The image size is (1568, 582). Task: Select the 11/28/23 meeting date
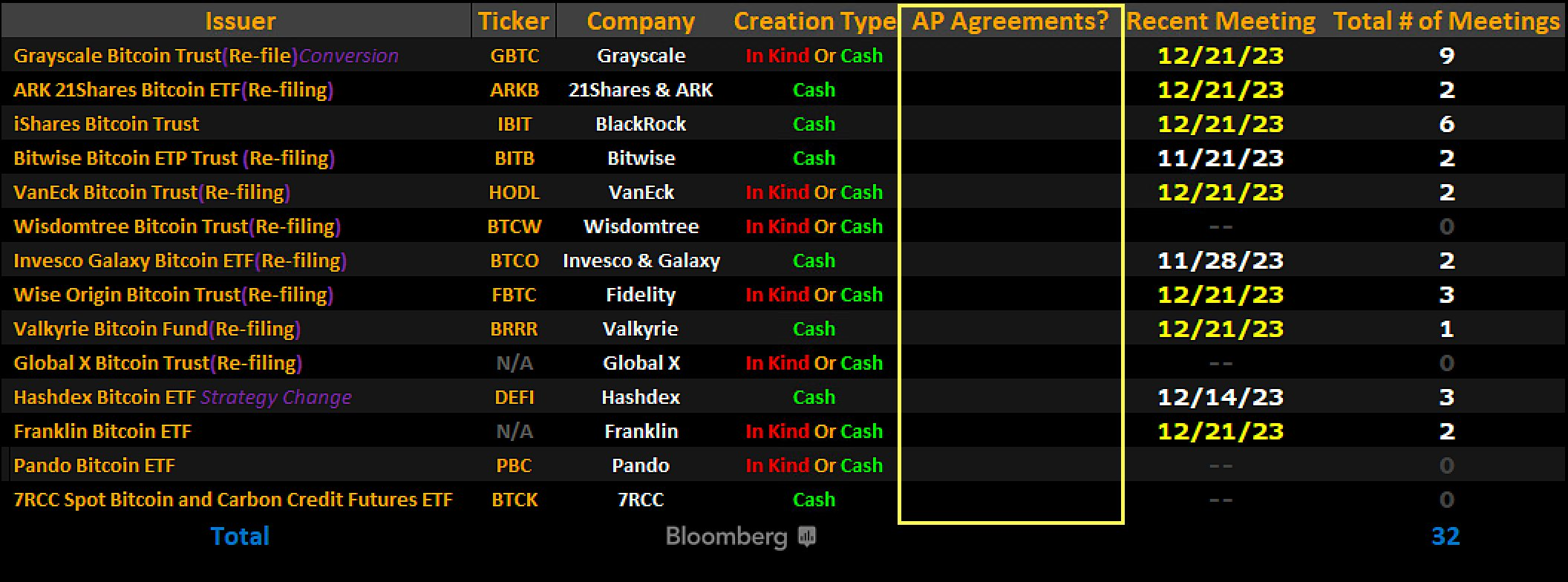tap(1221, 261)
